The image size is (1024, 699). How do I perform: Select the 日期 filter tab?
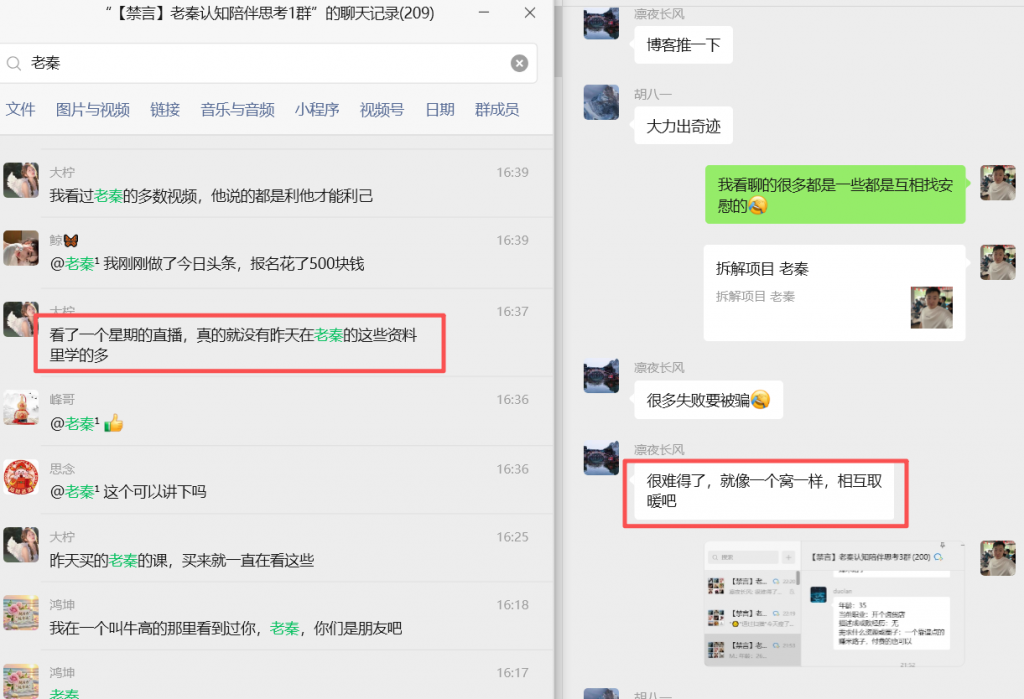(x=439, y=110)
